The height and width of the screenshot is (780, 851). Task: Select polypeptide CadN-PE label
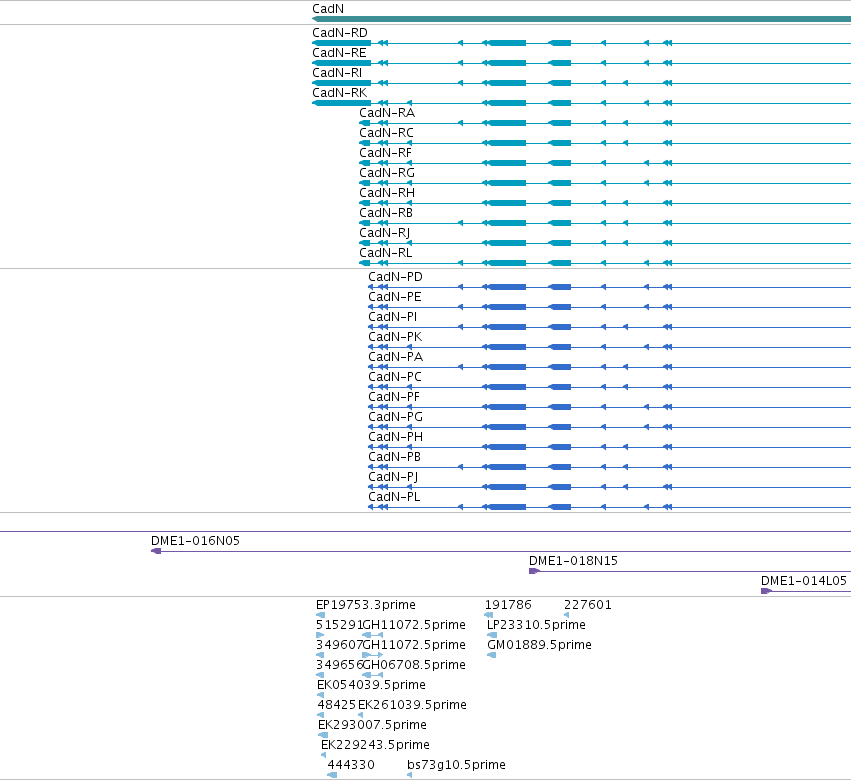pyautogui.click(x=395, y=297)
